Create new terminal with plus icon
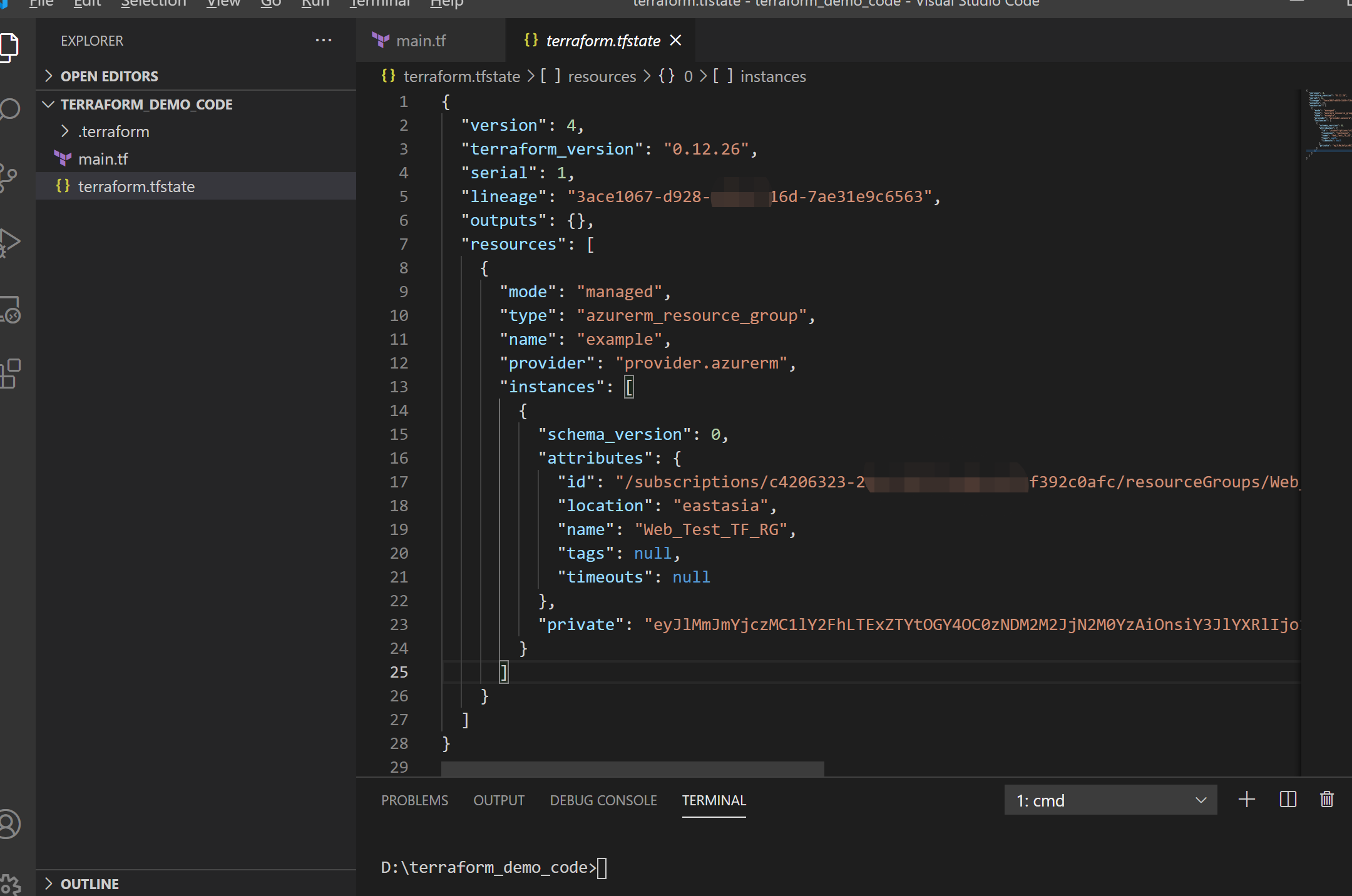Viewport: 1352px width, 896px height. (1246, 800)
